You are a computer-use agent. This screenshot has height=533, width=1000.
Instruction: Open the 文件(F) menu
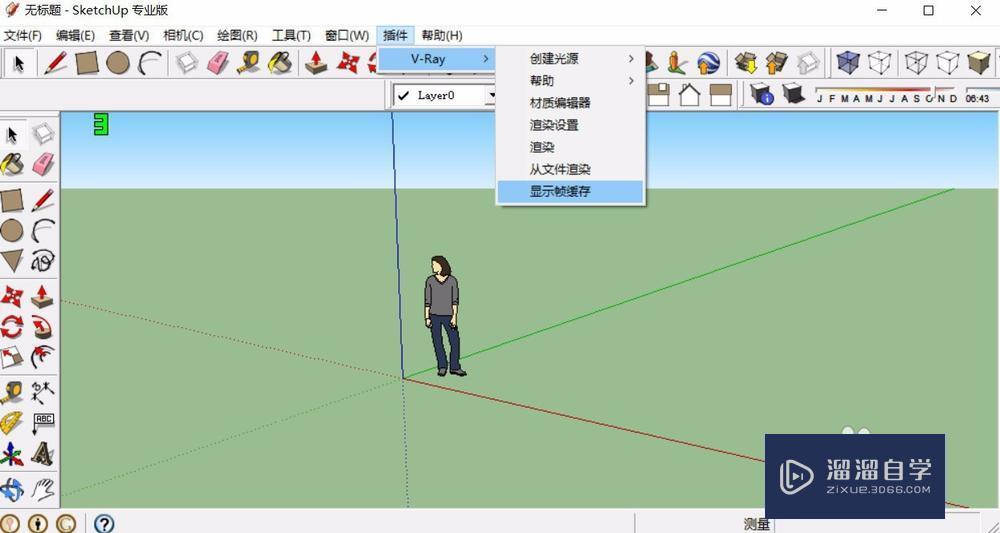click(x=23, y=36)
